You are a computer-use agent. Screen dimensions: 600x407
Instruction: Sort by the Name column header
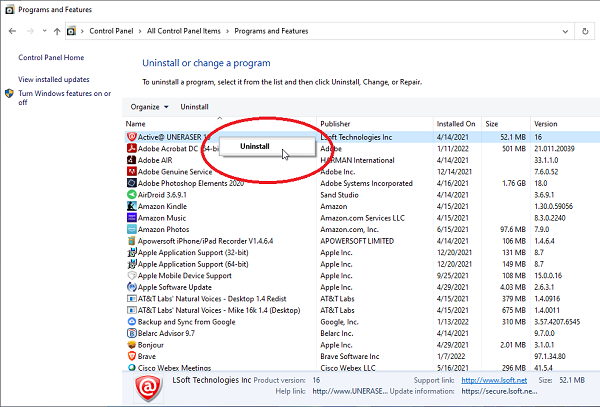point(135,124)
